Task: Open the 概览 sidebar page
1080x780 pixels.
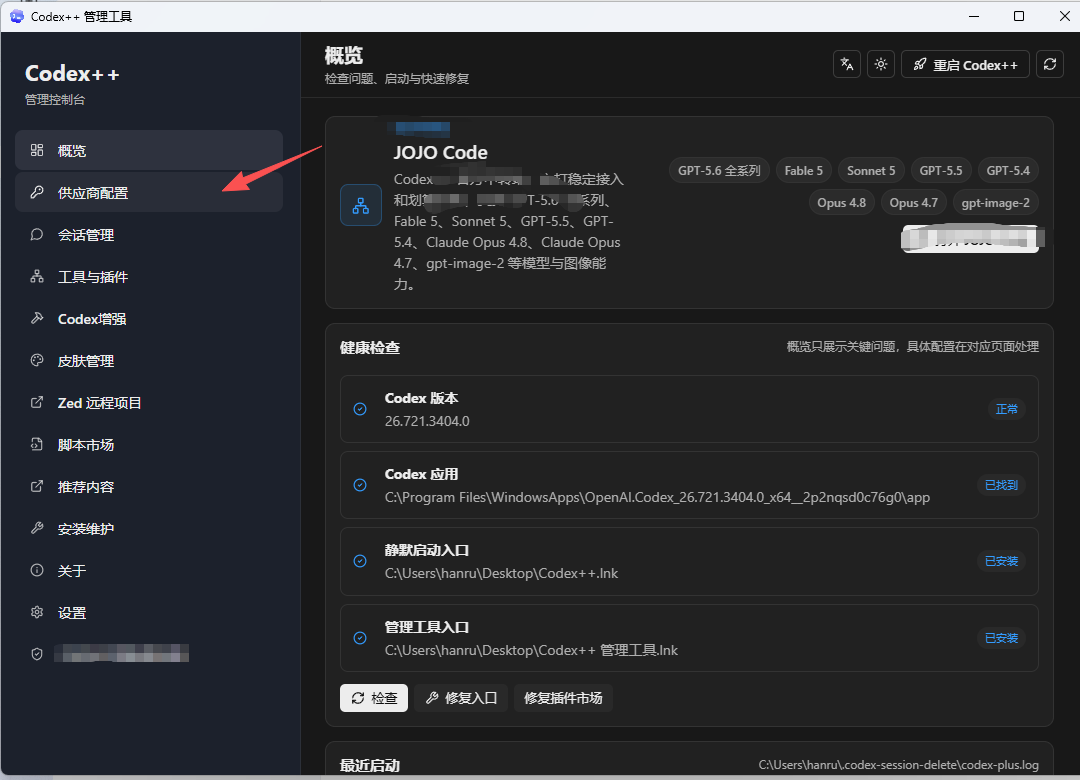Action: 149,150
